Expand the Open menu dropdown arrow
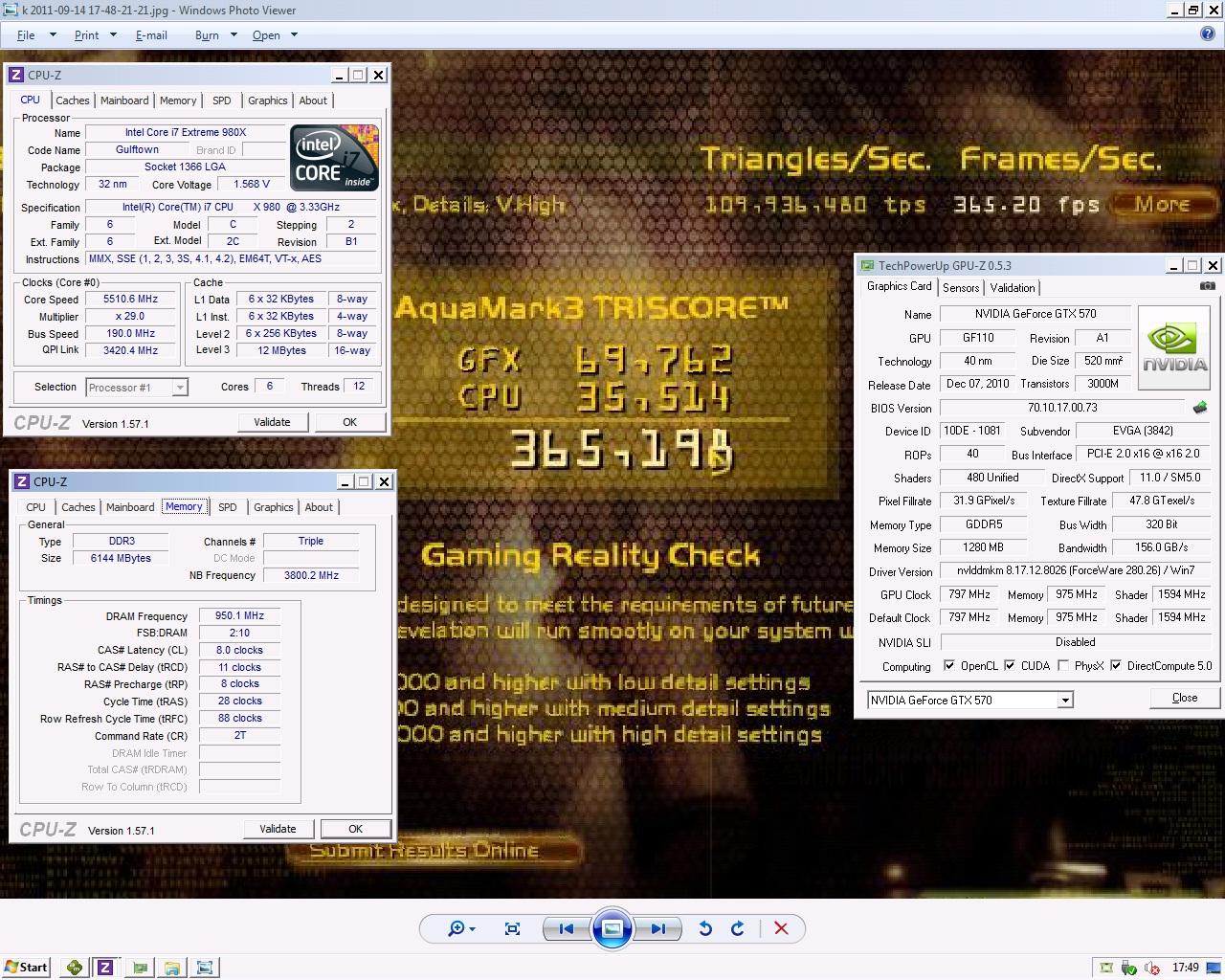The image size is (1225, 980). click(294, 34)
